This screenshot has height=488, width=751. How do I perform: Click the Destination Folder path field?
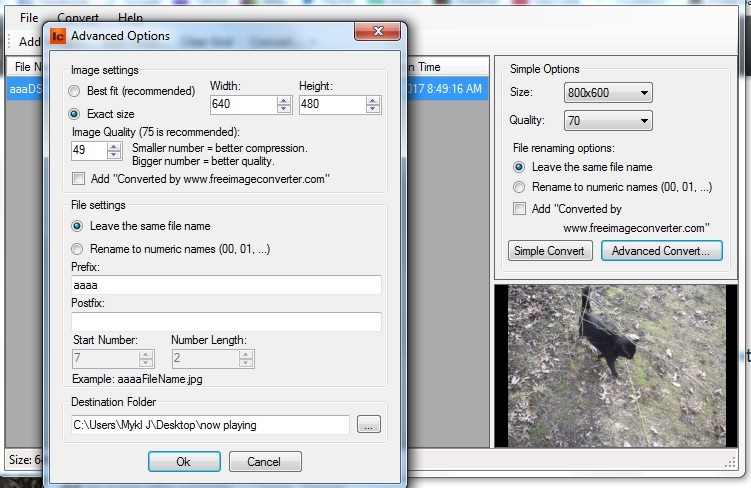point(210,425)
